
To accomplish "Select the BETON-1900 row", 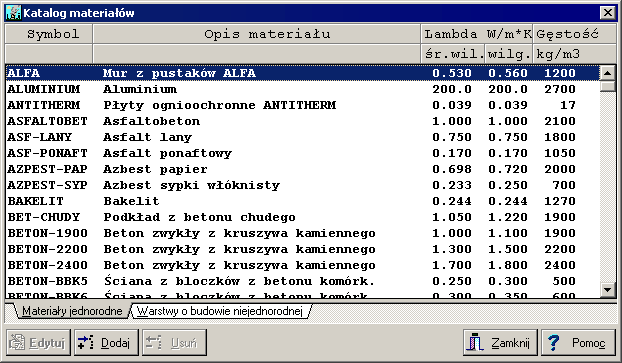I will pos(303,233).
